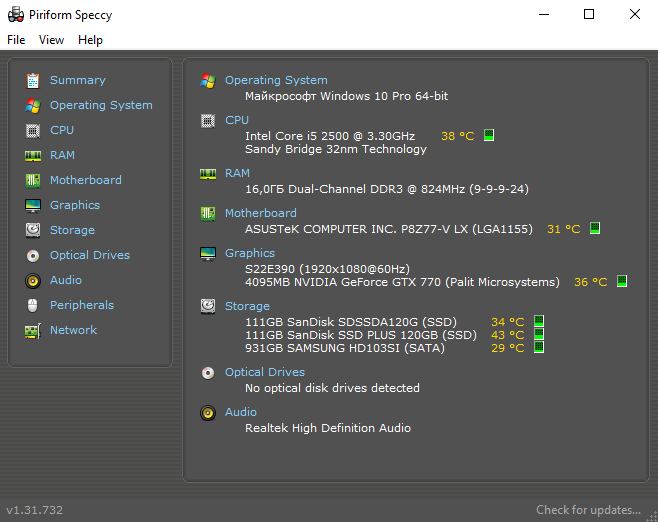Open Audio section in sidebar
Viewport: 658px width, 522px height.
(66, 280)
